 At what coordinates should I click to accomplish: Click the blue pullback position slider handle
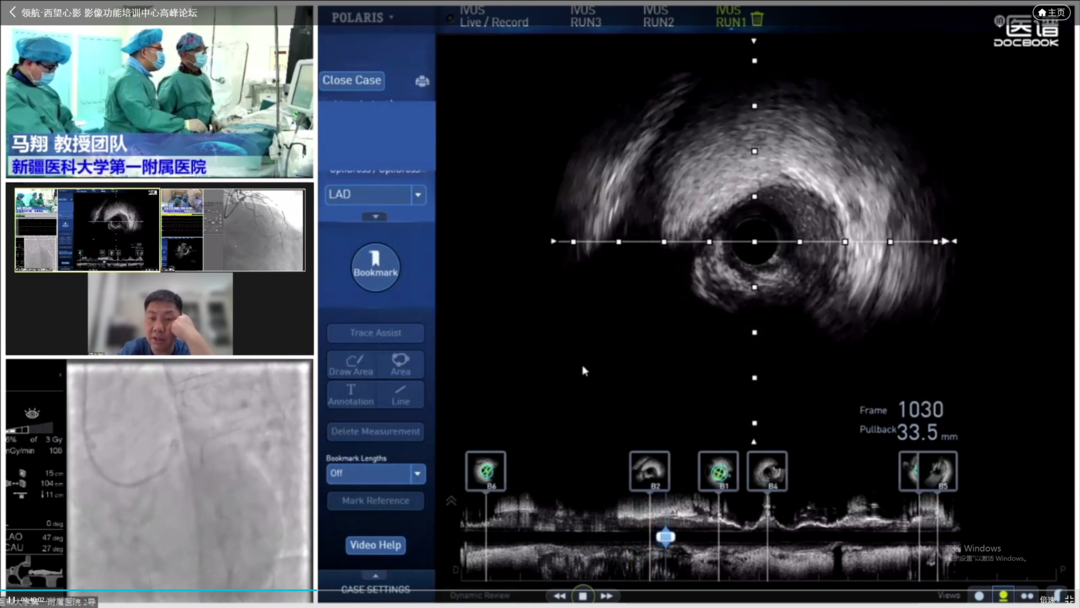(665, 538)
